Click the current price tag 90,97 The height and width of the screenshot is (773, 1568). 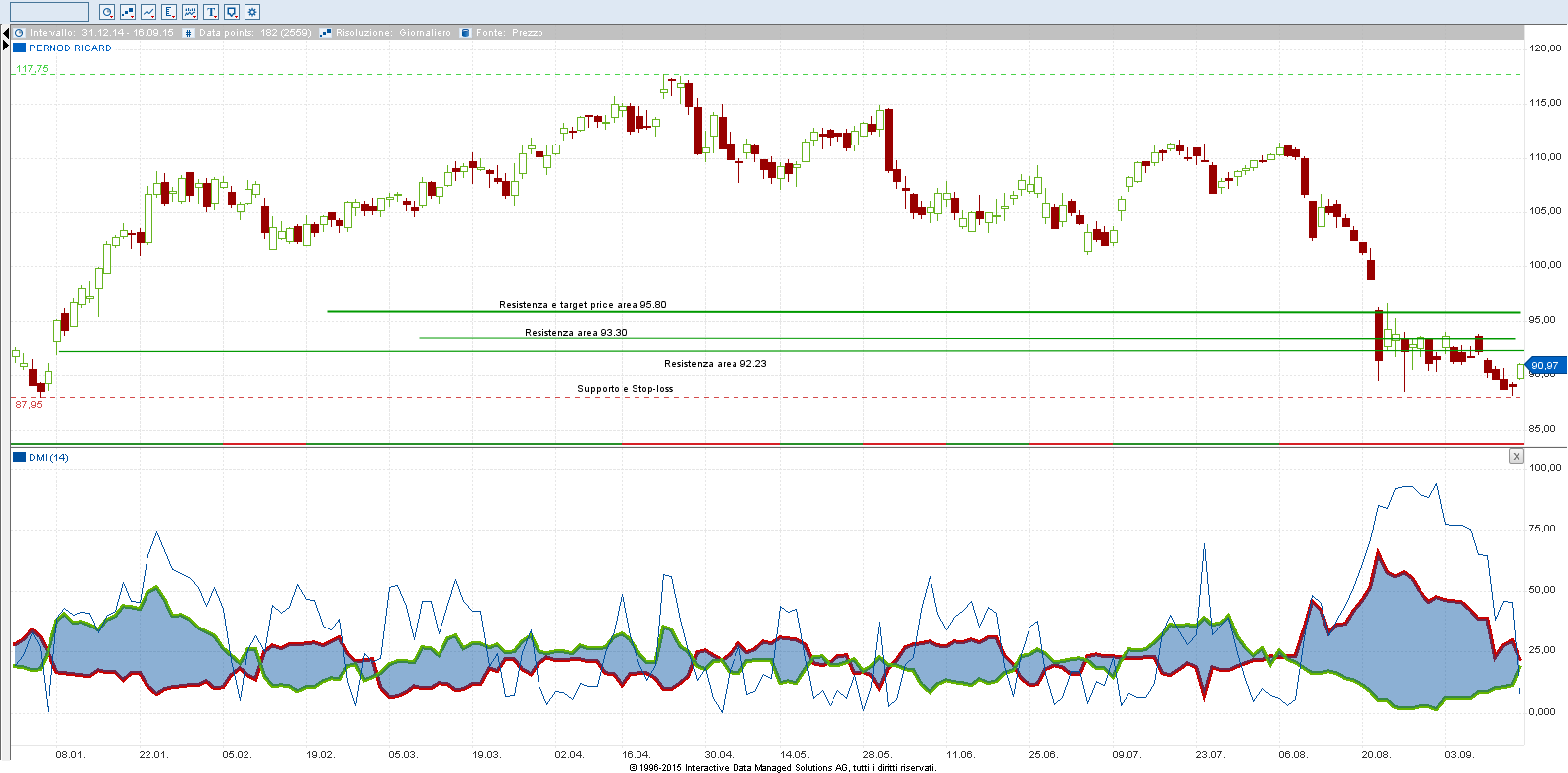(x=1545, y=366)
